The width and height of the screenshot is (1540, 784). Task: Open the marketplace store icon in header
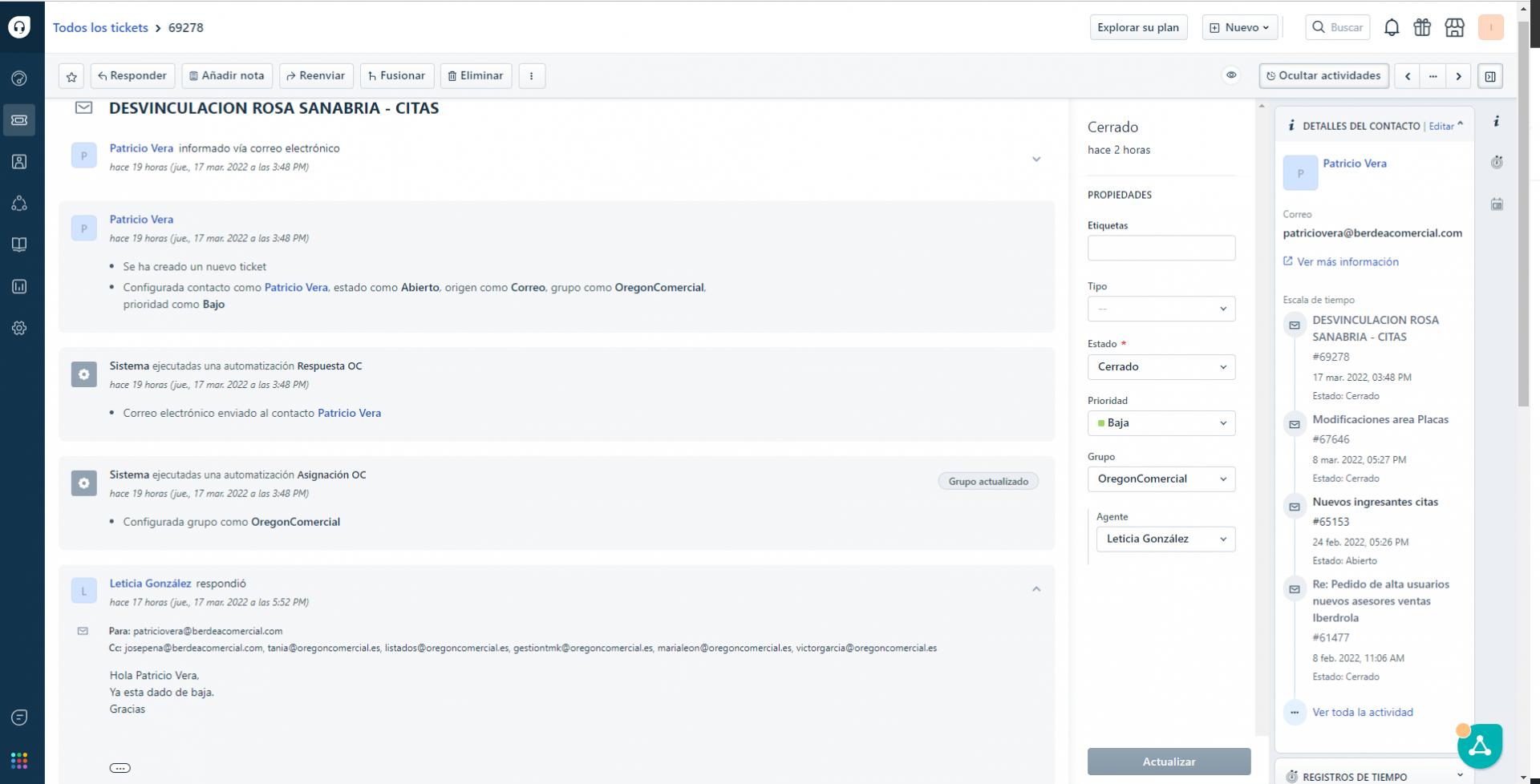click(1454, 27)
